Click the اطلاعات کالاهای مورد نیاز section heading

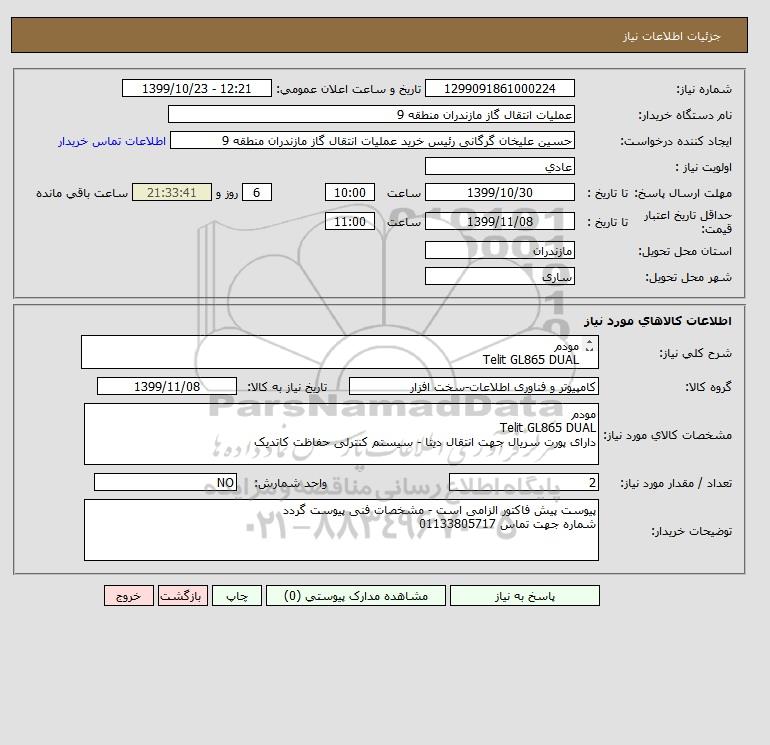pos(658,321)
